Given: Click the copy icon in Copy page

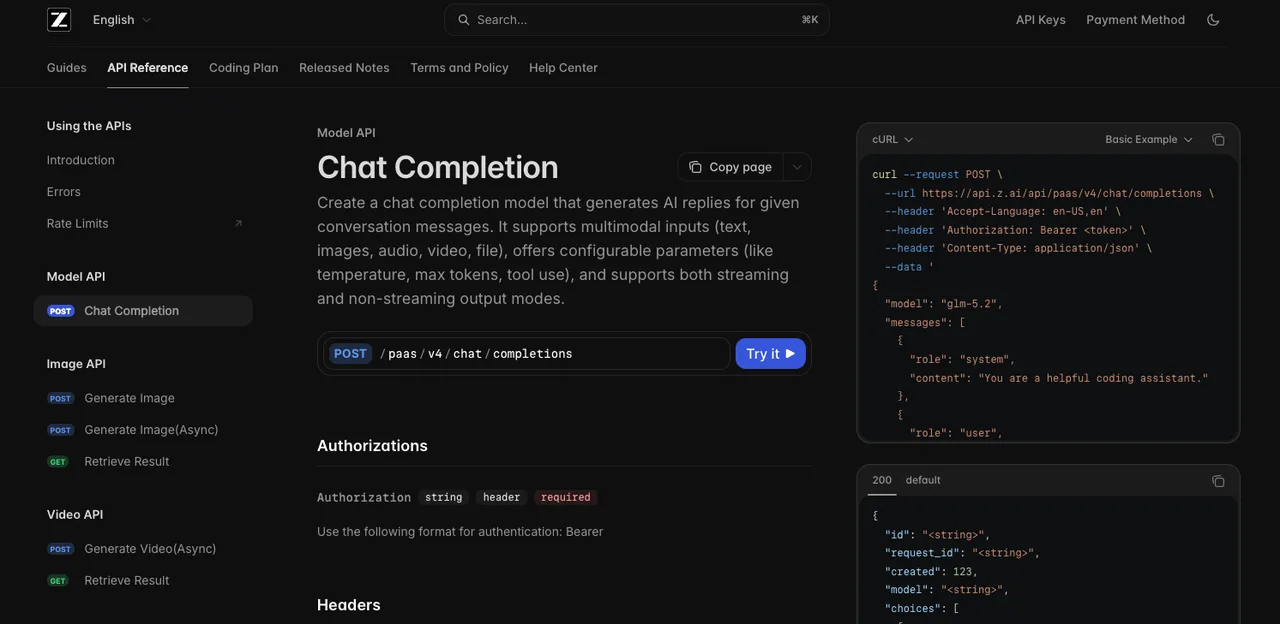Looking at the screenshot, I should click(x=695, y=167).
